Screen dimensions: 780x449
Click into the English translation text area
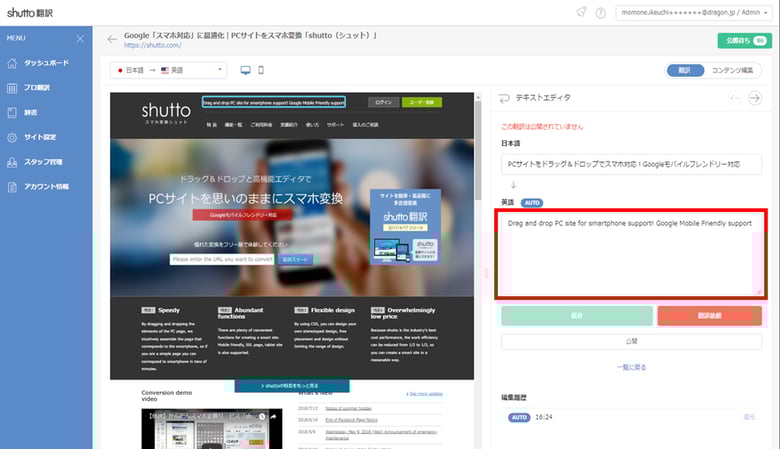coord(631,254)
